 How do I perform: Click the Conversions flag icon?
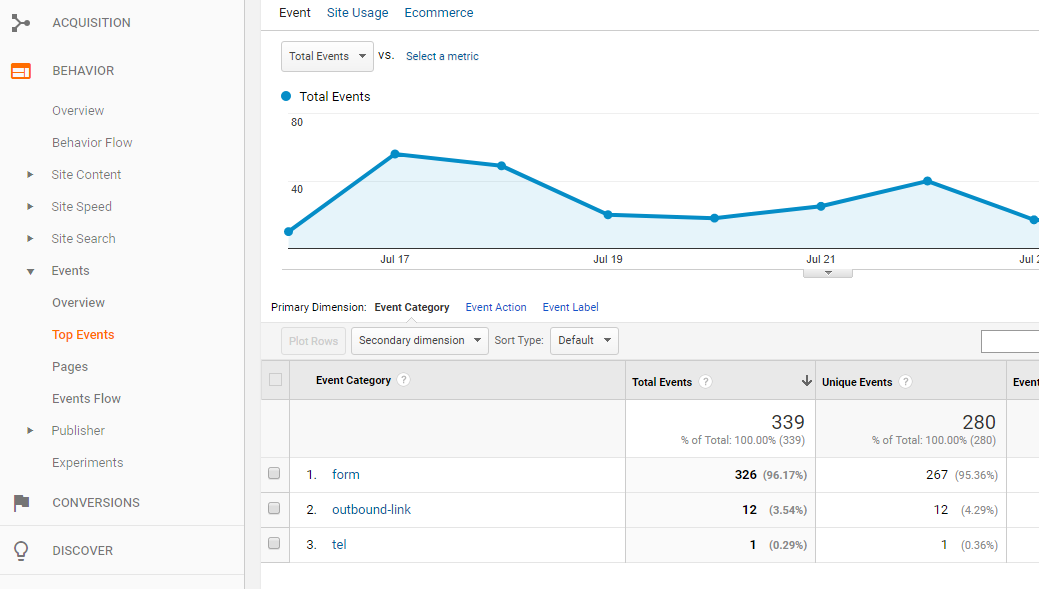coord(21,503)
